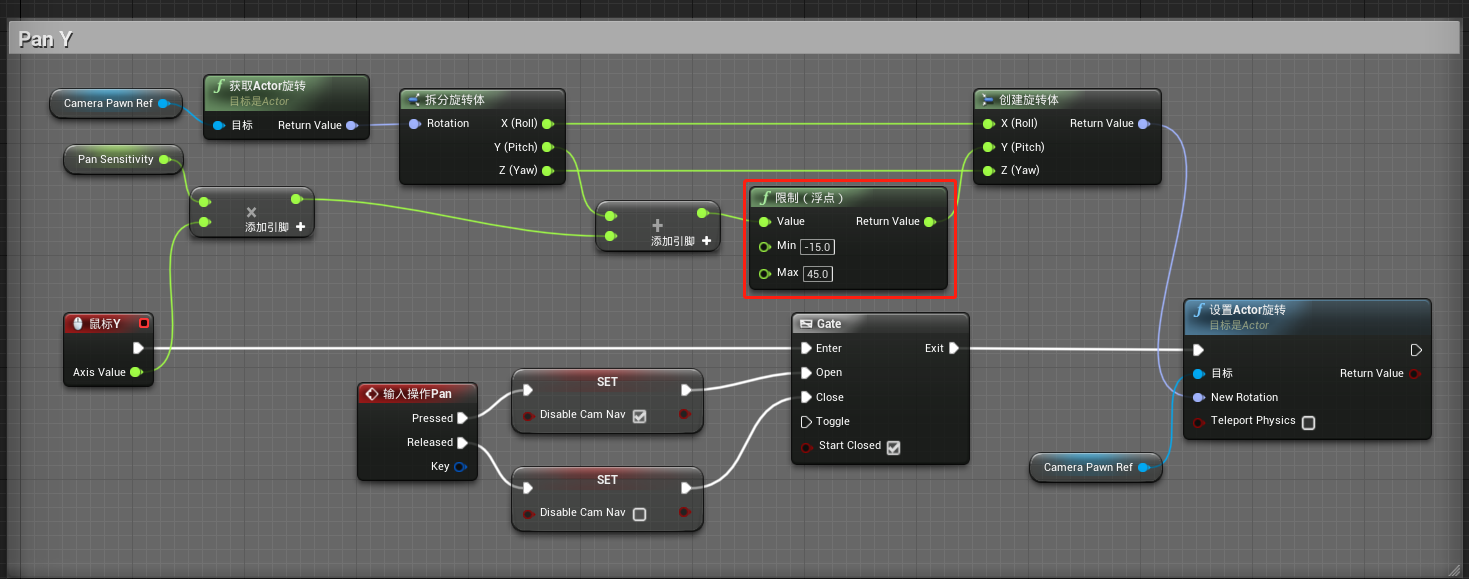Click the Z (Yaw) input pin on 创建旋转体
Screen dimensions: 1469x579
pos(989,171)
